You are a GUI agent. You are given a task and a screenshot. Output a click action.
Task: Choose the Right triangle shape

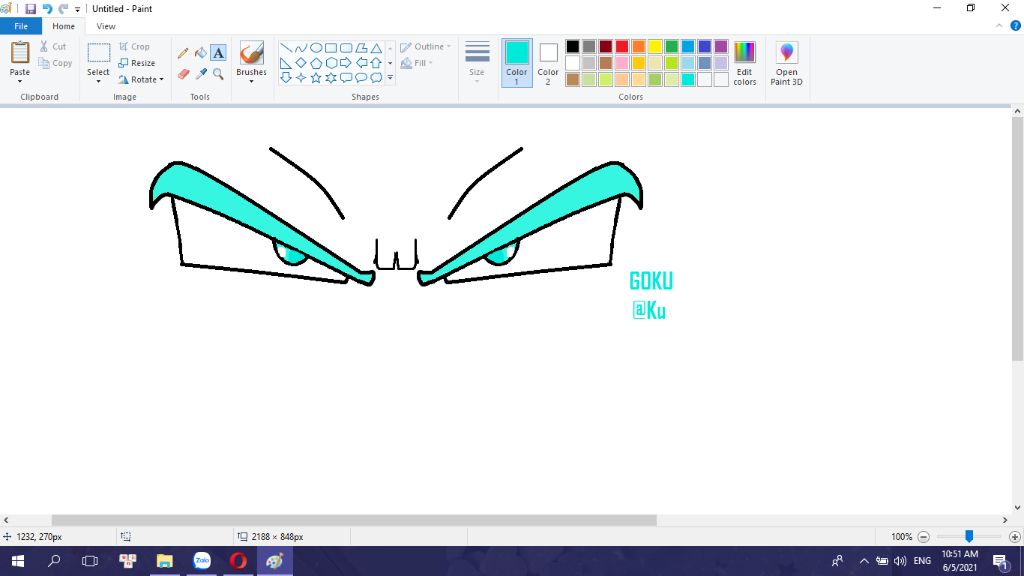pyautogui.click(x=286, y=63)
